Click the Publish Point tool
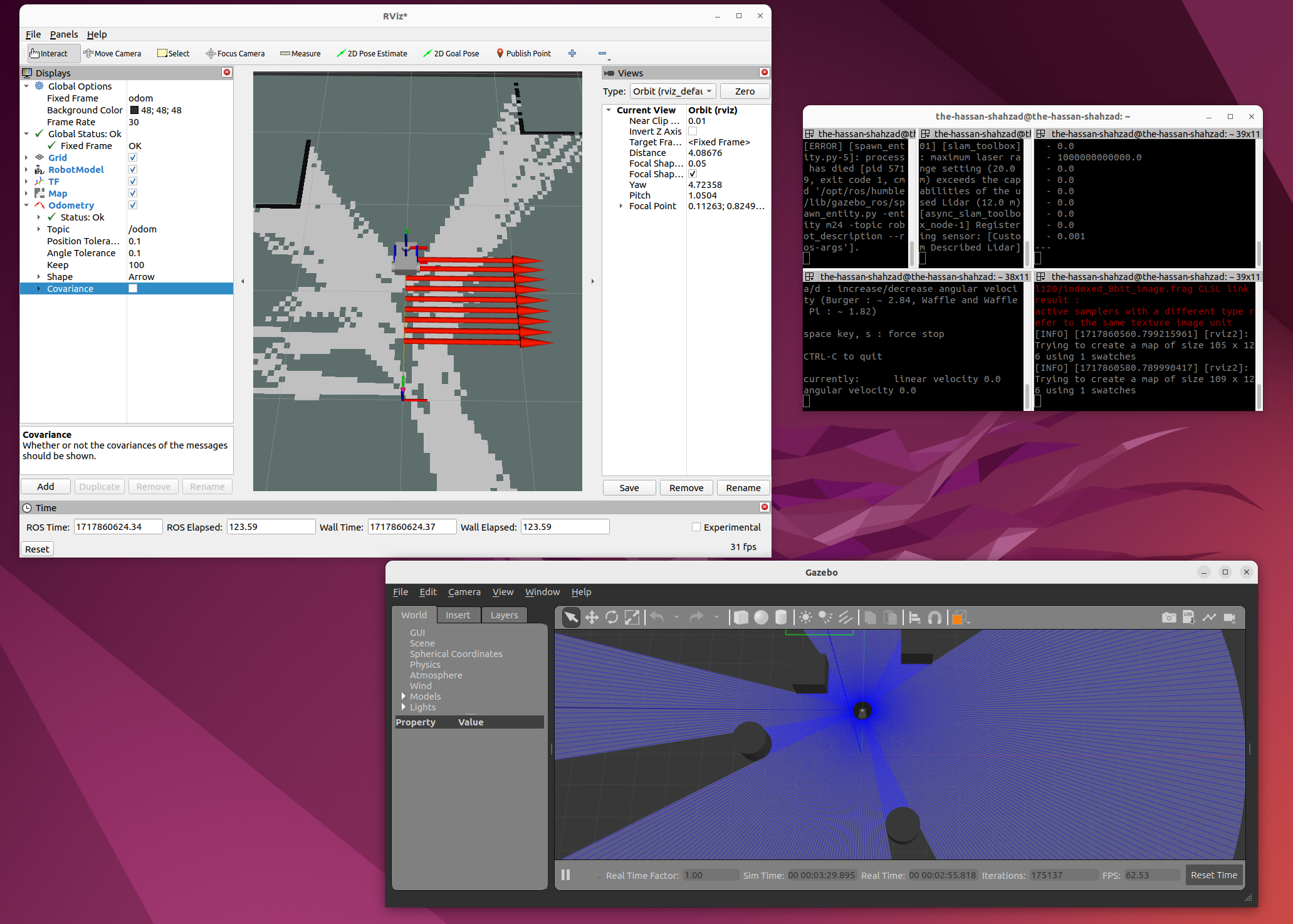This screenshot has height=924, width=1293. pos(523,53)
